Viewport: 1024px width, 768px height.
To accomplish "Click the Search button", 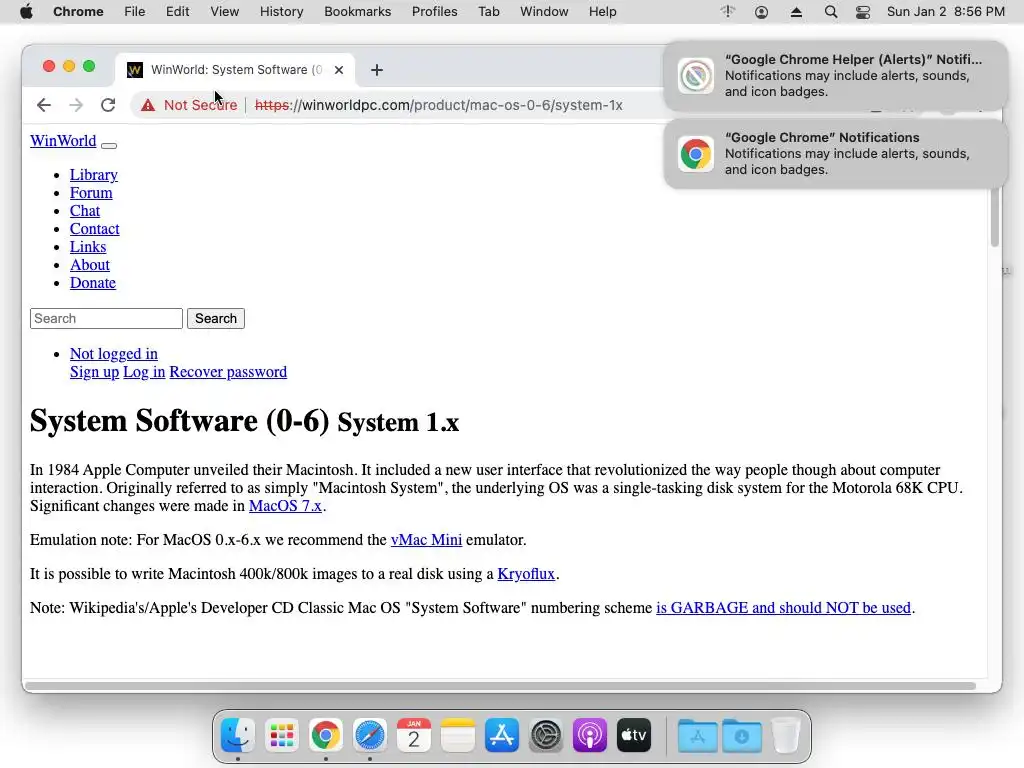I will pos(216,319).
